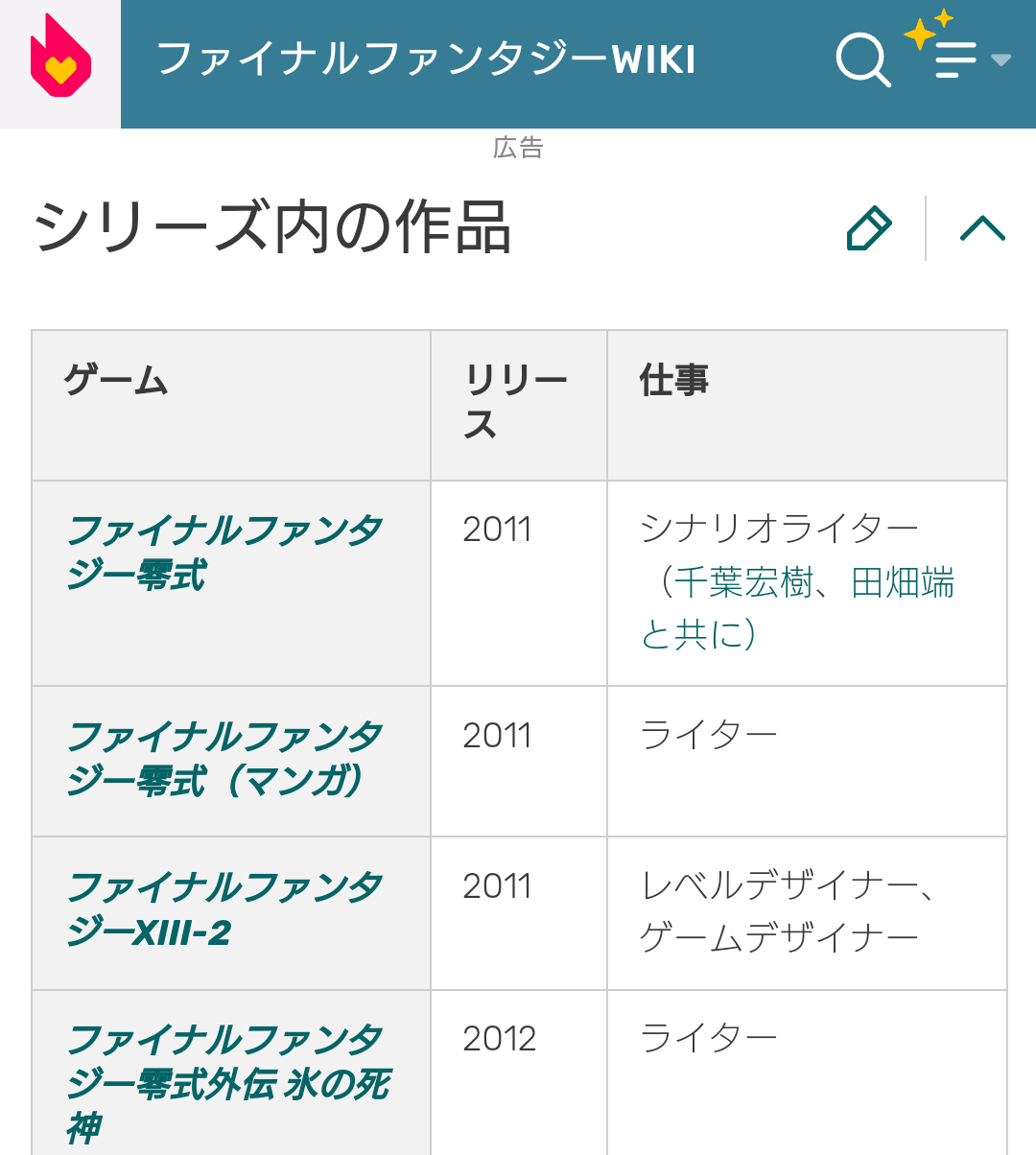Viewport: 1036px width, 1155px height.
Task: Open the ファイナルファンタジーXIII-2 link
Action: [x=224, y=909]
